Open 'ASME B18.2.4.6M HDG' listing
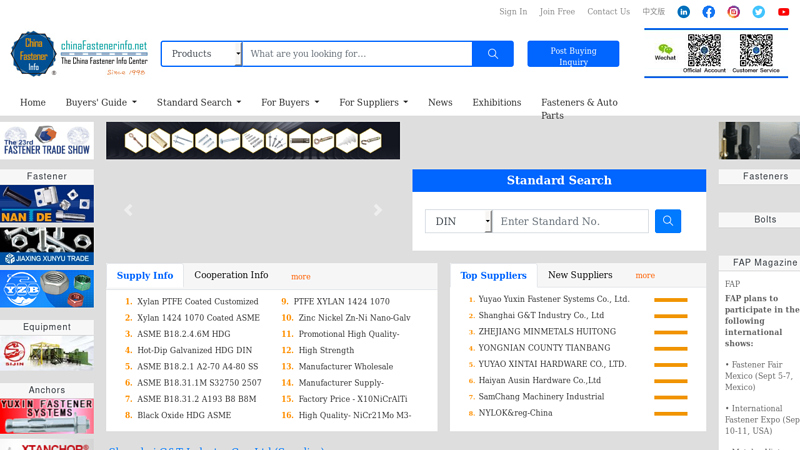 point(184,334)
